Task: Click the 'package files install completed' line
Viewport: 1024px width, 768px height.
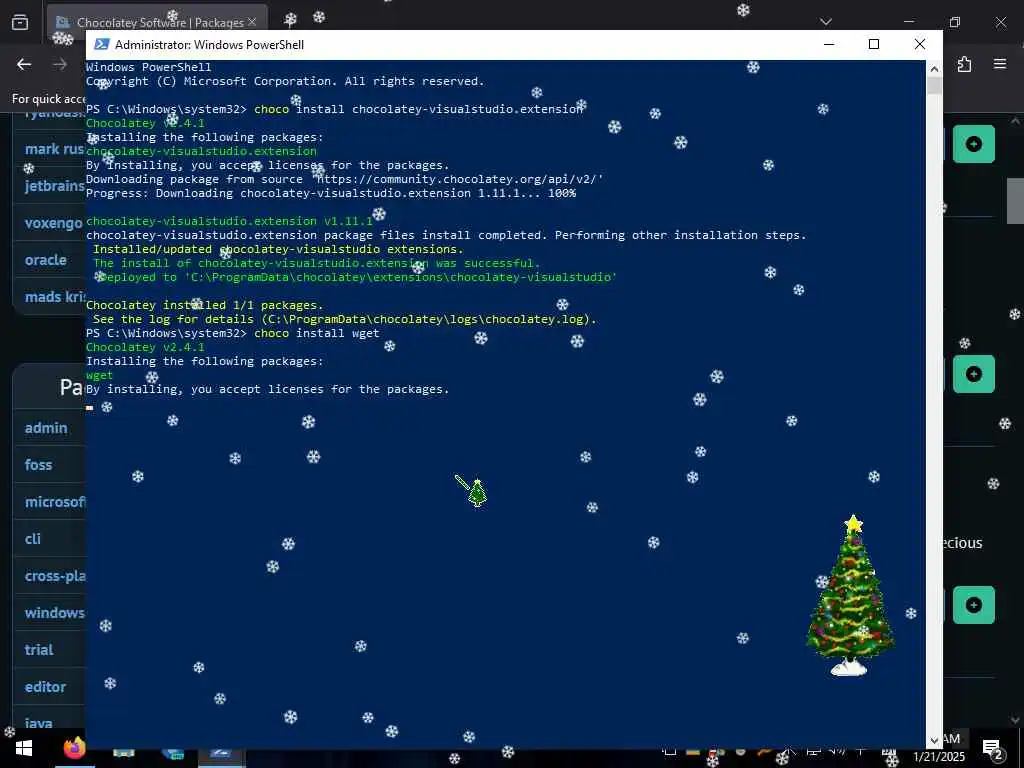Action: click(446, 235)
